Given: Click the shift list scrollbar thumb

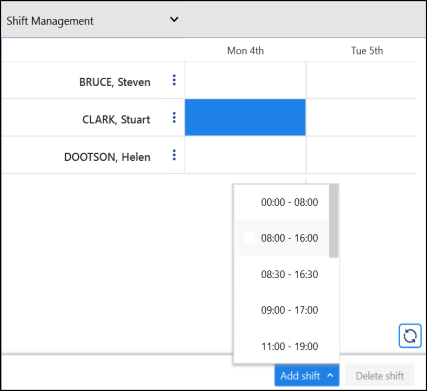Looking at the screenshot, I should point(334,221).
